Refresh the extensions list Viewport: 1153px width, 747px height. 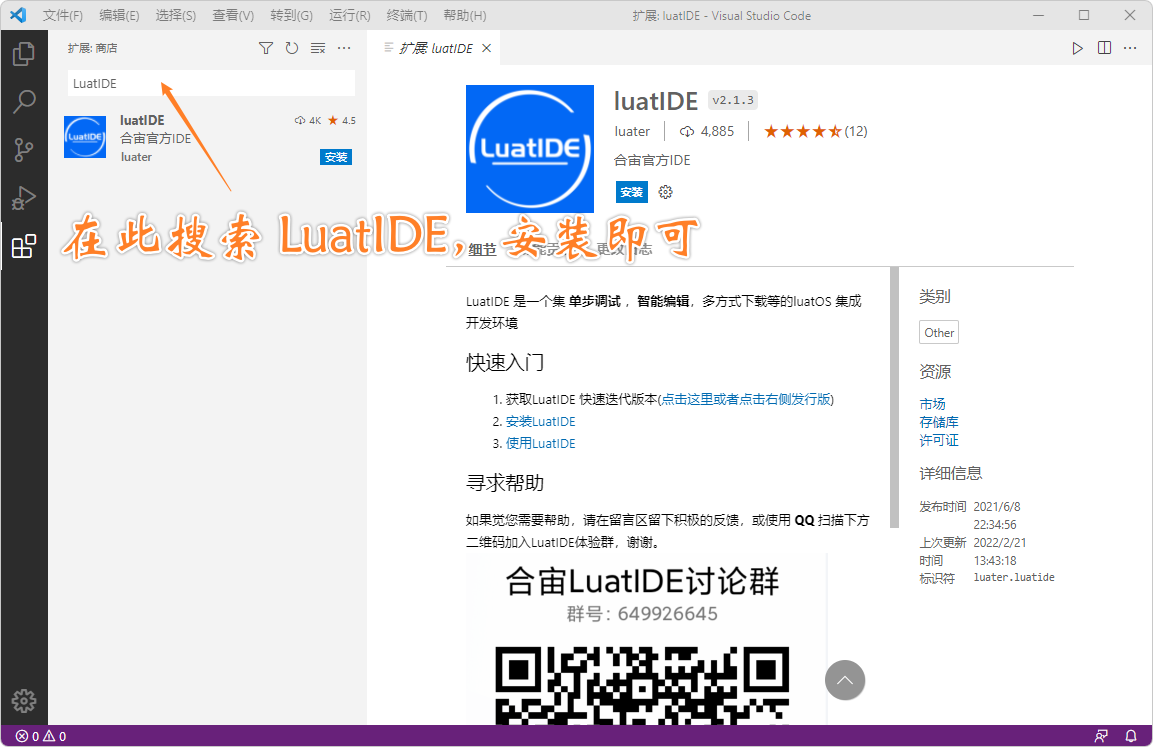(292, 48)
